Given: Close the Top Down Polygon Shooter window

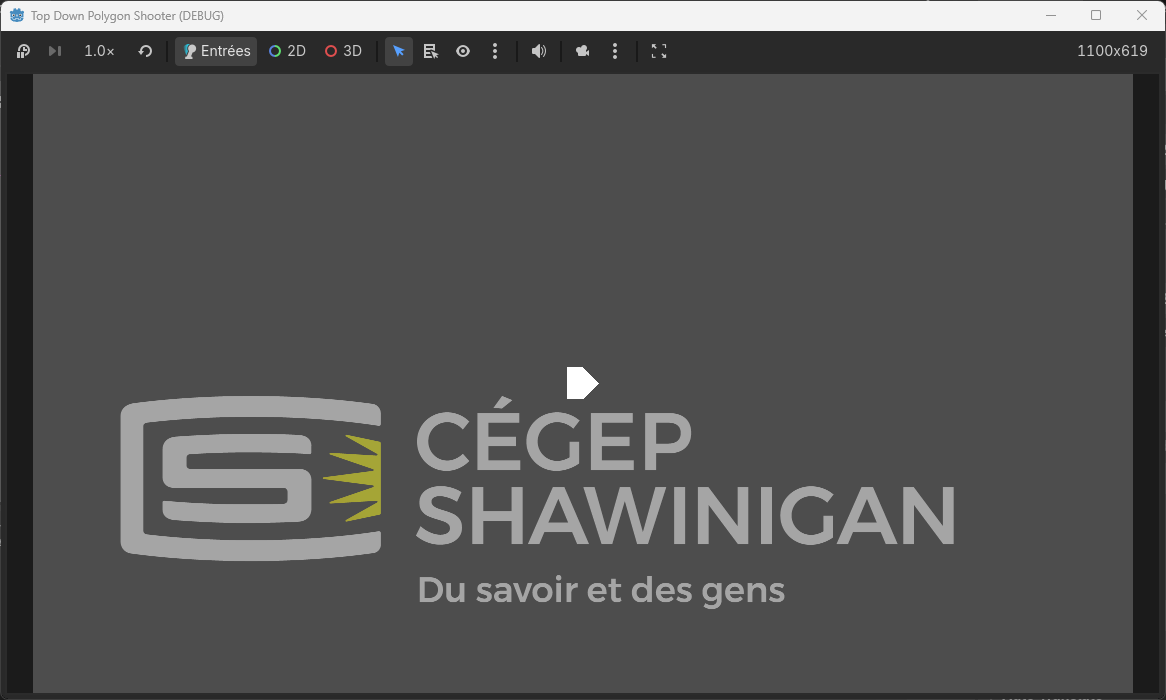Looking at the screenshot, I should click(1142, 16).
